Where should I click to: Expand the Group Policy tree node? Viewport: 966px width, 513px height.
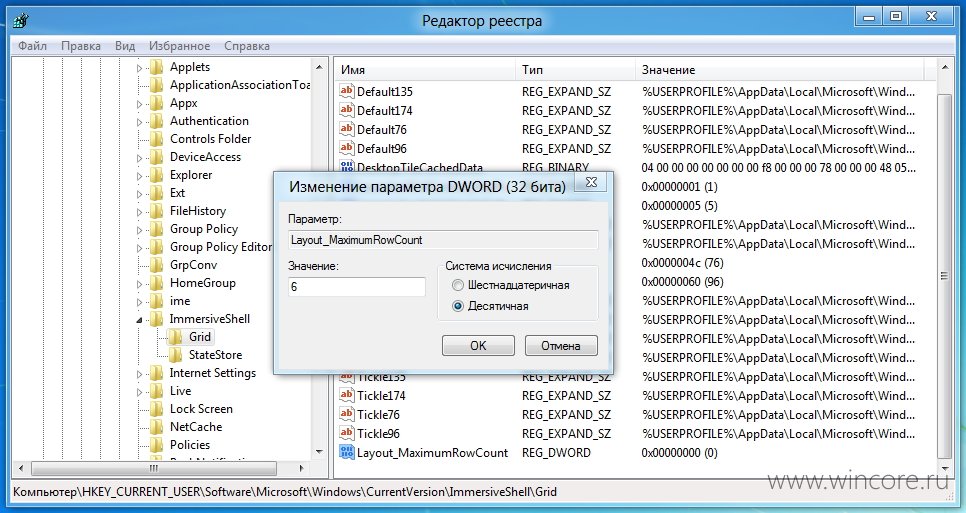click(139, 230)
